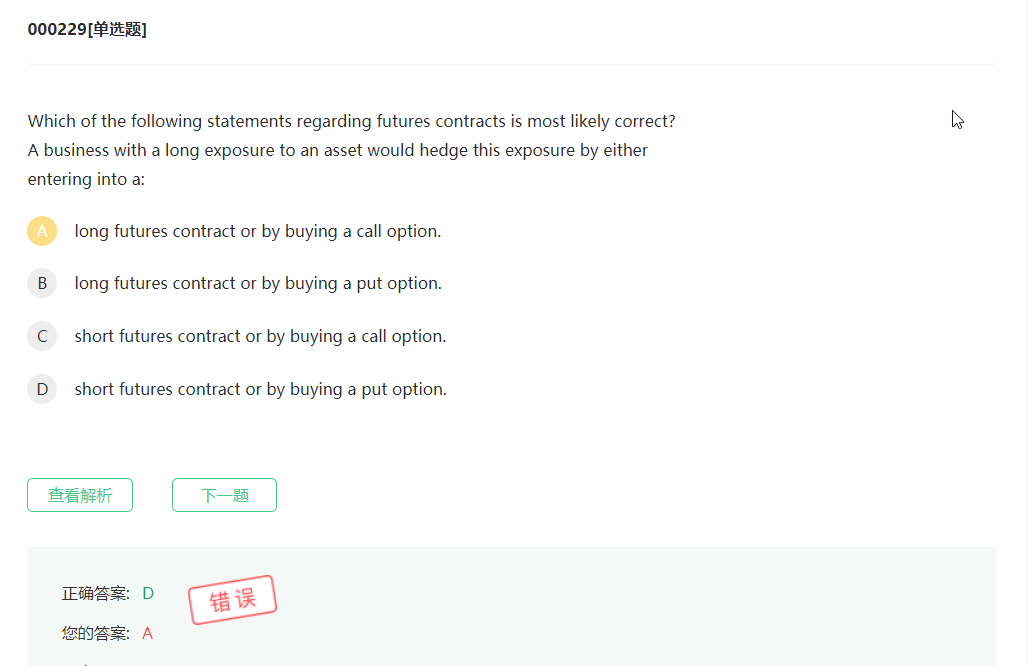Click the 'entering into a:' text line
The image size is (1035, 666).
86,179
